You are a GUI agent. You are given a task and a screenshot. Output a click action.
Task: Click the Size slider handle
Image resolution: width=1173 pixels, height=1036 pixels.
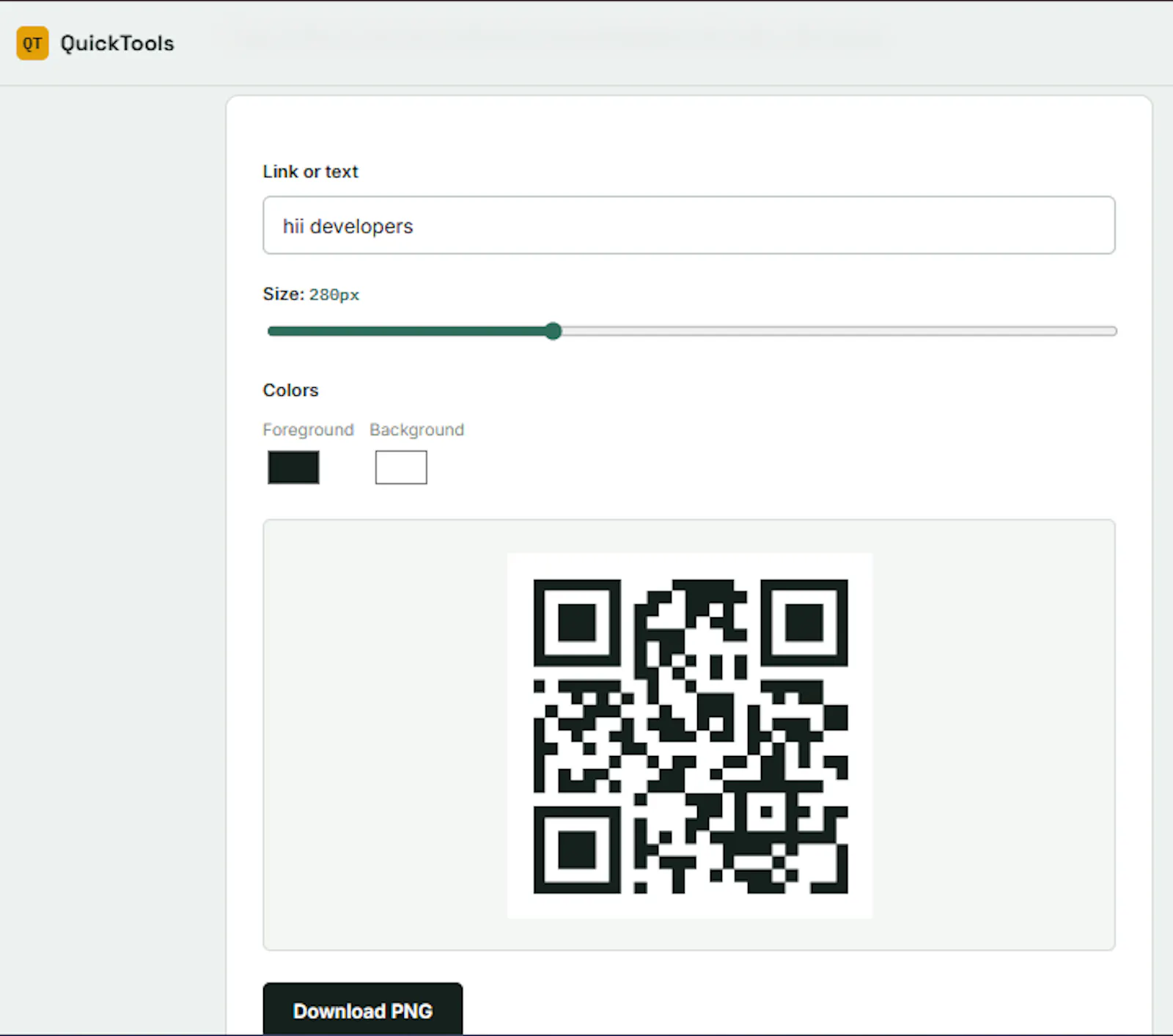tap(554, 331)
